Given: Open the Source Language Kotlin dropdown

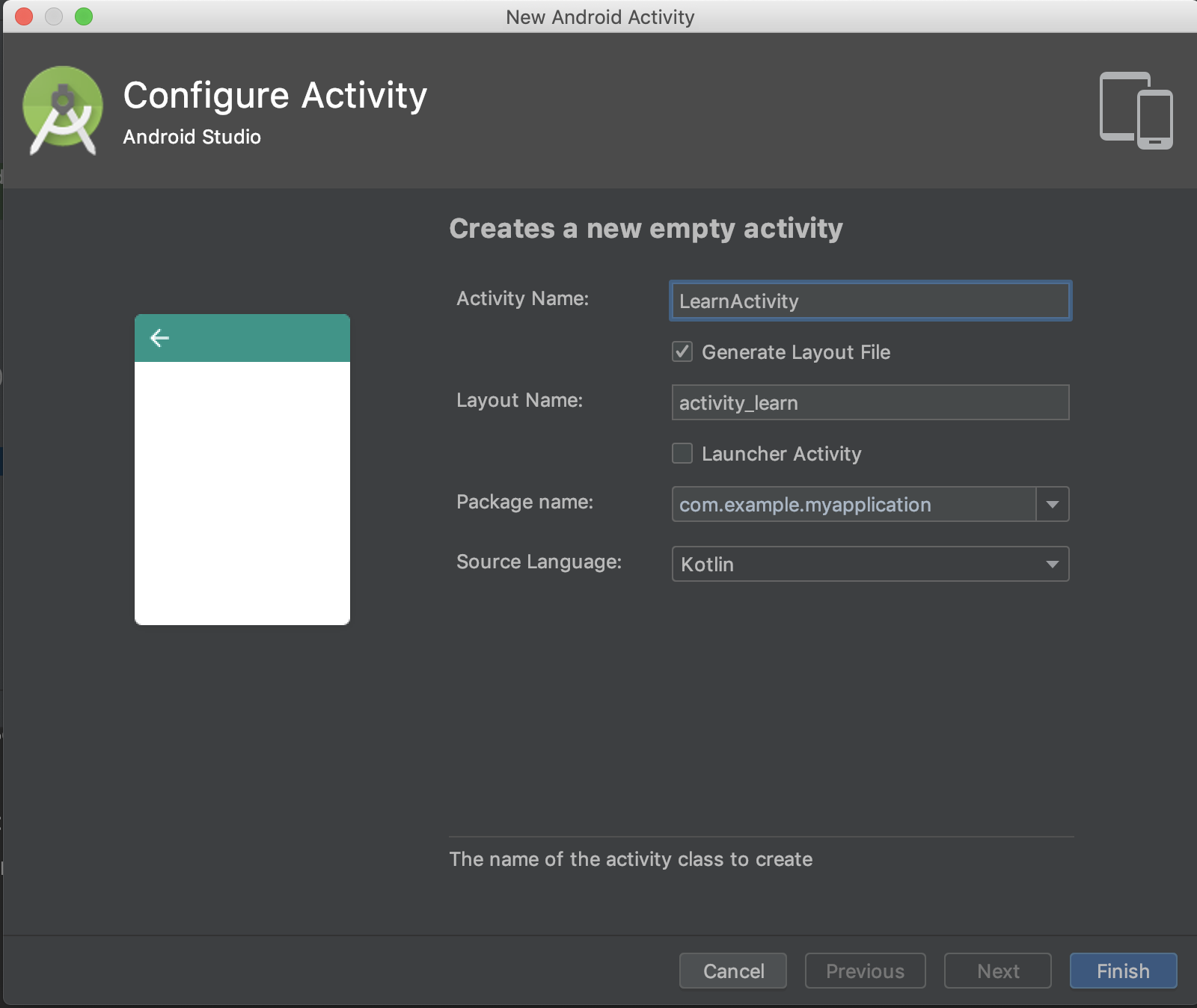Looking at the screenshot, I should coord(870,564).
